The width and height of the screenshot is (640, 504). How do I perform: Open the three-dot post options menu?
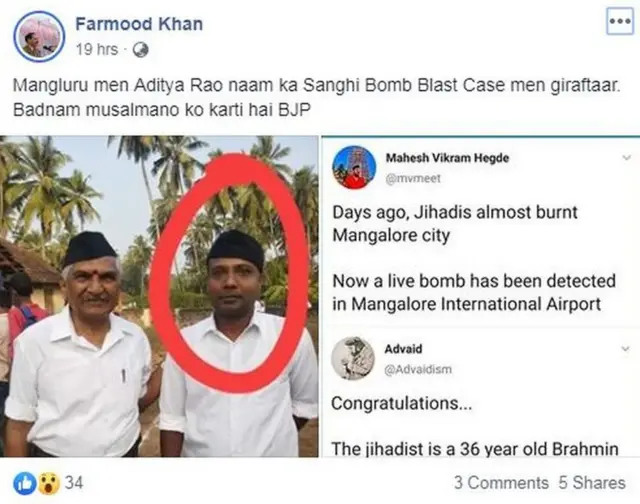[620, 22]
